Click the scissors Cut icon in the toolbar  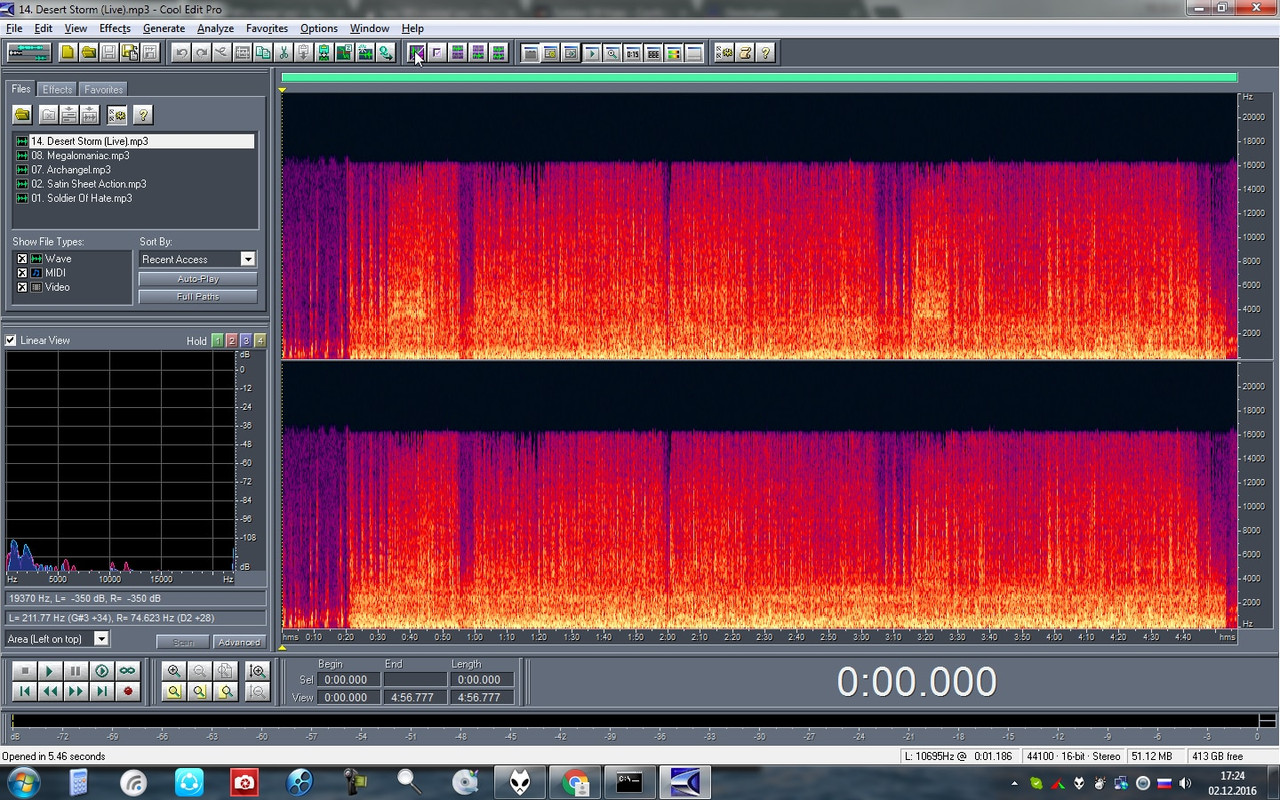coord(283,52)
